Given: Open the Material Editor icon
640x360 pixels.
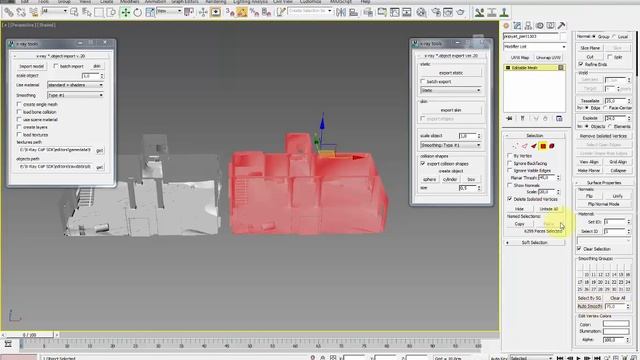Looking at the screenshot, I should [x=421, y=12].
